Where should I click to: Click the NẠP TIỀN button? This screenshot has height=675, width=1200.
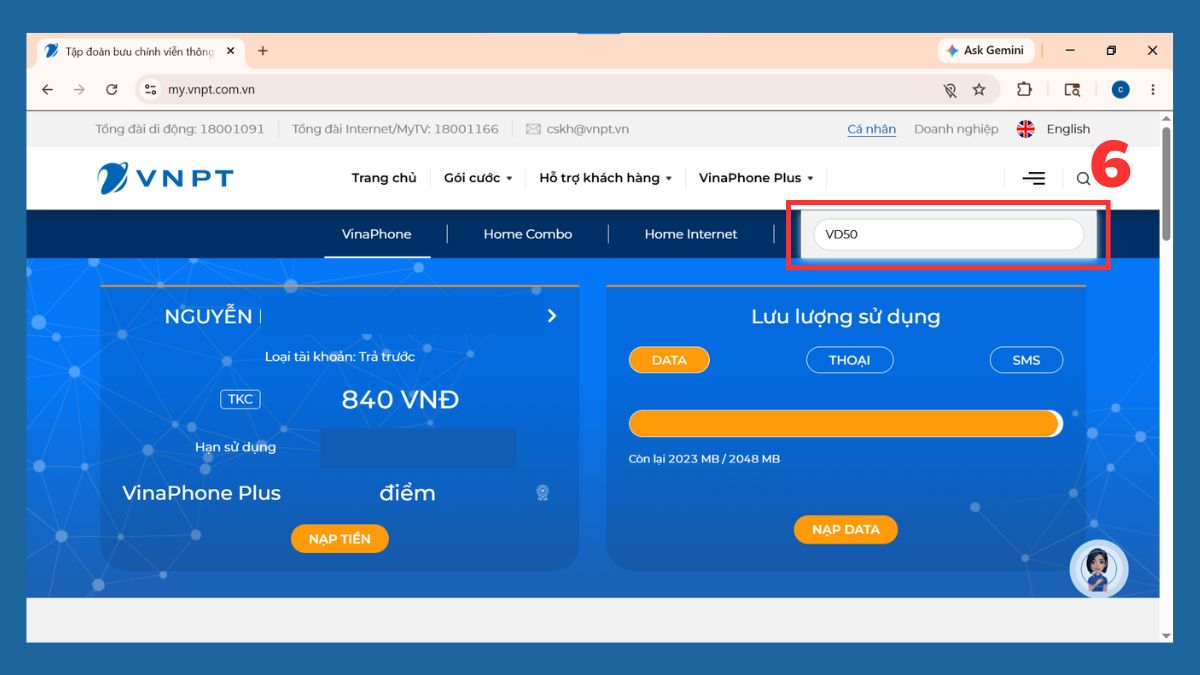click(340, 539)
